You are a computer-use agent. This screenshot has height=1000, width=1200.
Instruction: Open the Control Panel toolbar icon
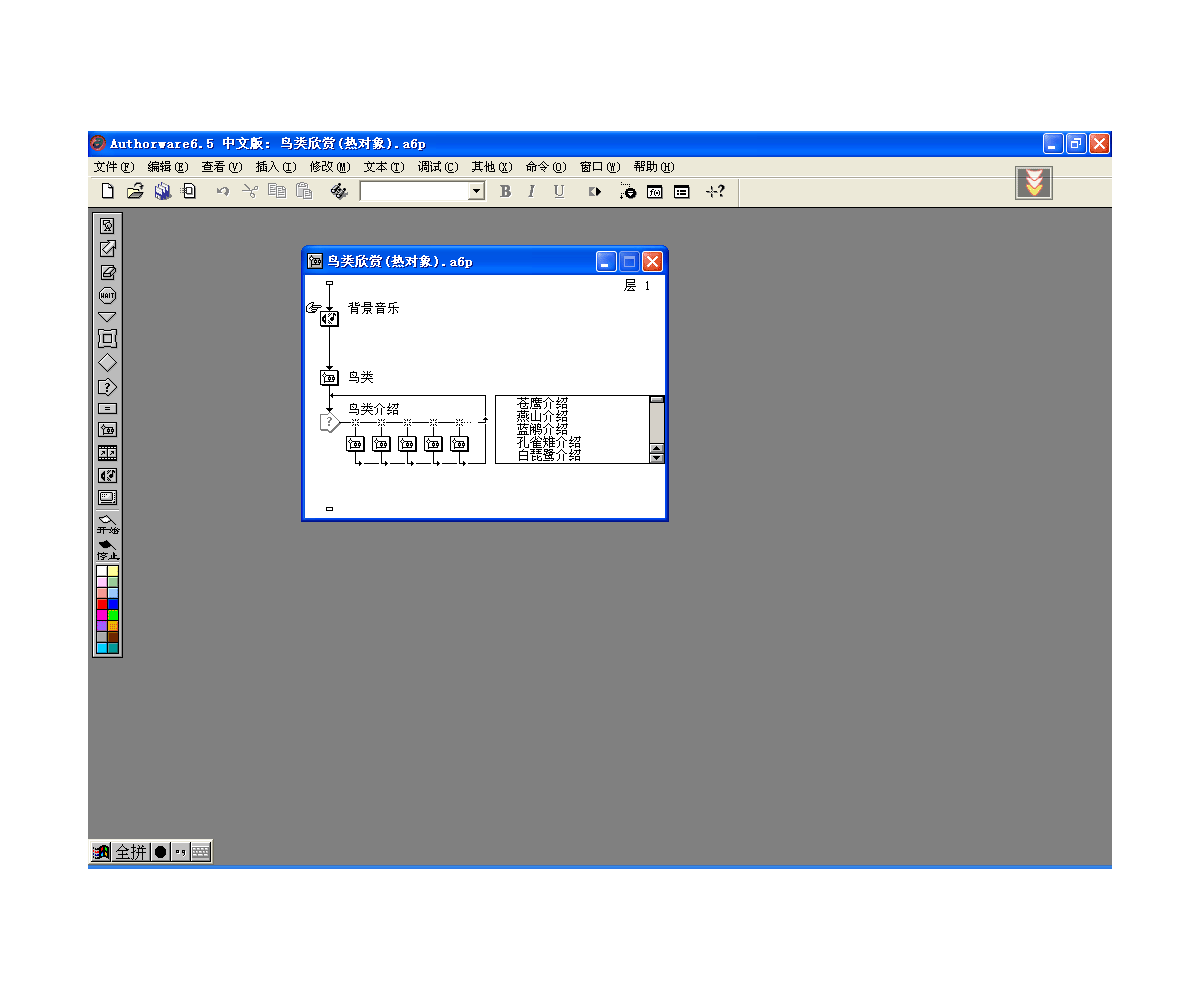pos(627,191)
